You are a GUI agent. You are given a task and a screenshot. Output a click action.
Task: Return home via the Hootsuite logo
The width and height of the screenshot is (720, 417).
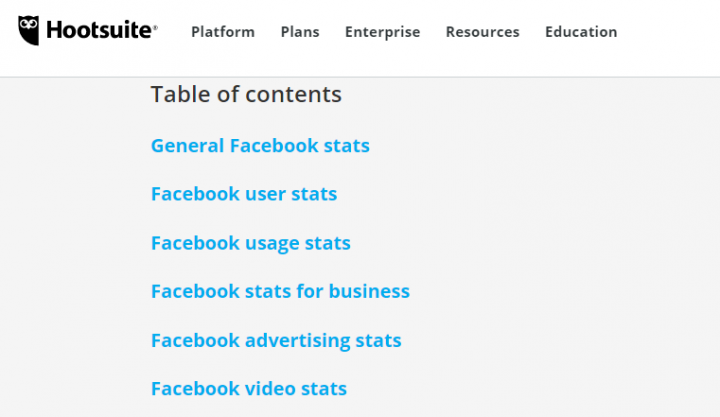(88, 31)
